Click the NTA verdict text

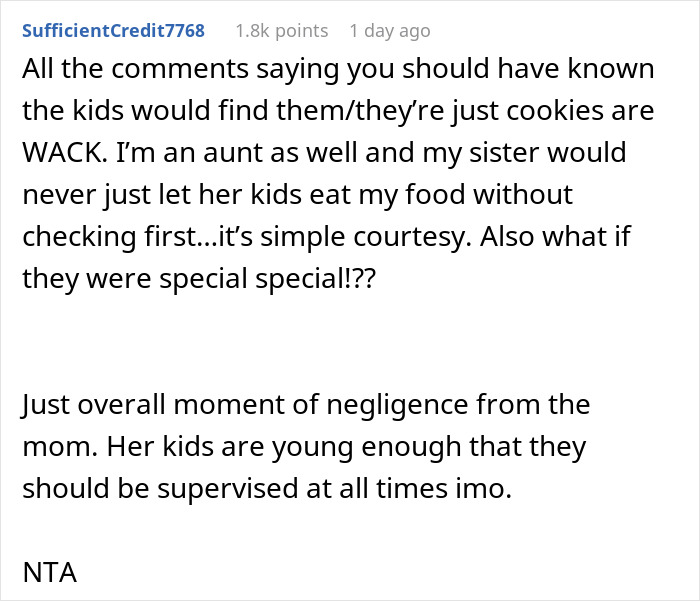coord(48,576)
